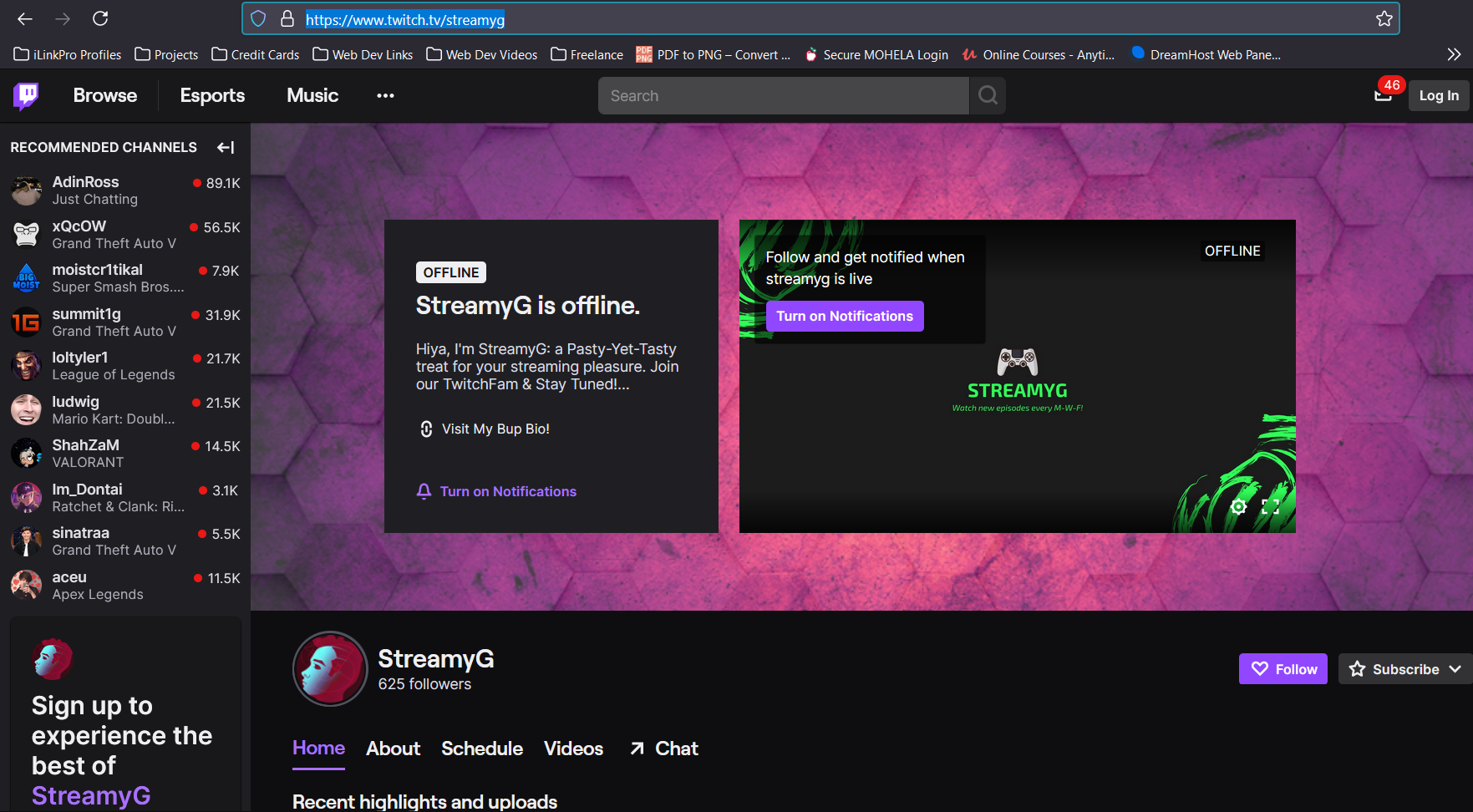Open the tracking protection shield icon
Screen dimensions: 1473x812
click(x=258, y=18)
